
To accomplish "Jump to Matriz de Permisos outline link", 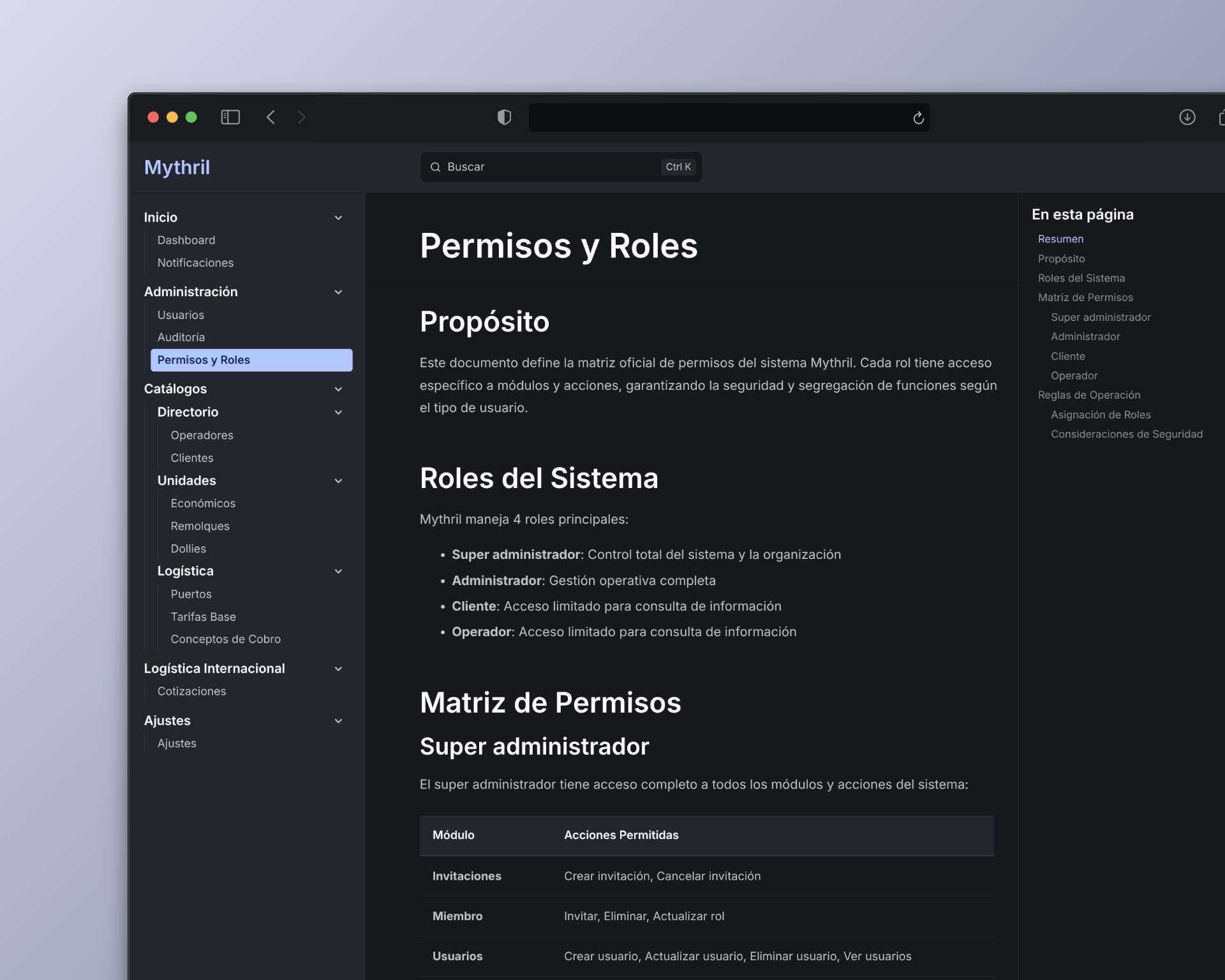I will point(1085,298).
